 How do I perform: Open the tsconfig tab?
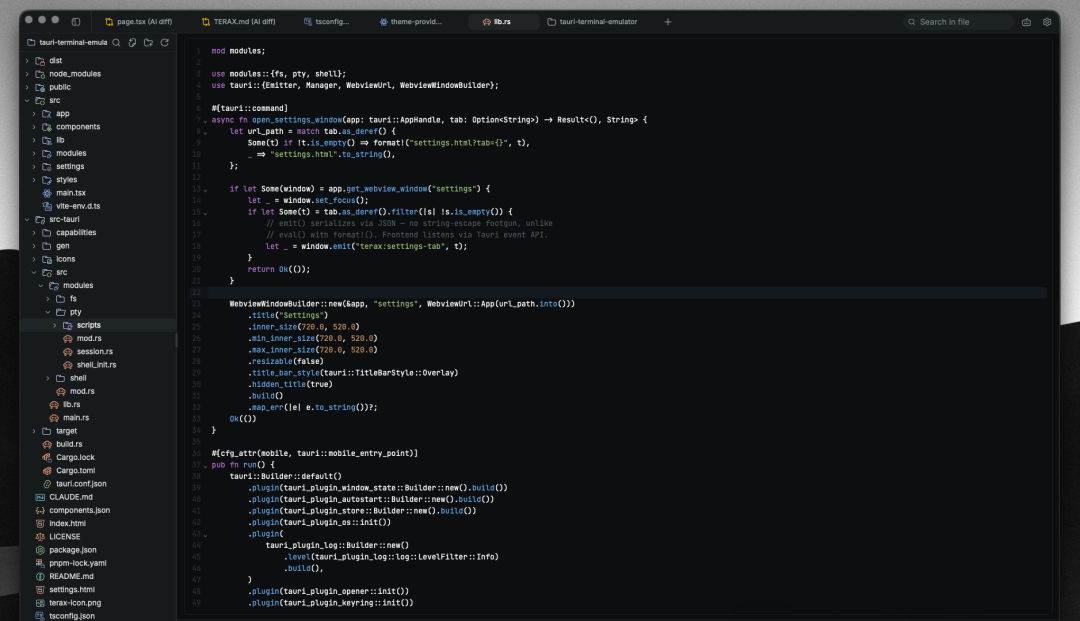[x=326, y=22]
